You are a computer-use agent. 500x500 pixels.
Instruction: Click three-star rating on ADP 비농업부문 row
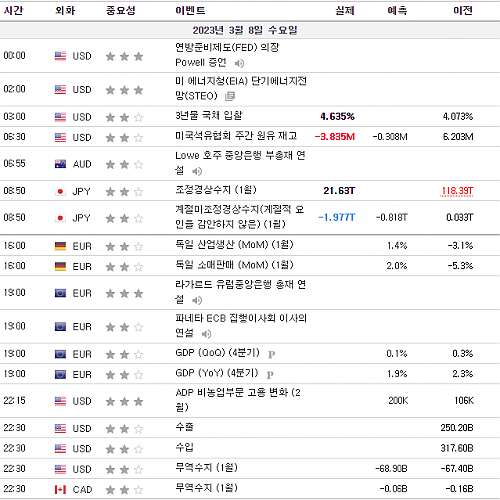pyautogui.click(x=124, y=401)
